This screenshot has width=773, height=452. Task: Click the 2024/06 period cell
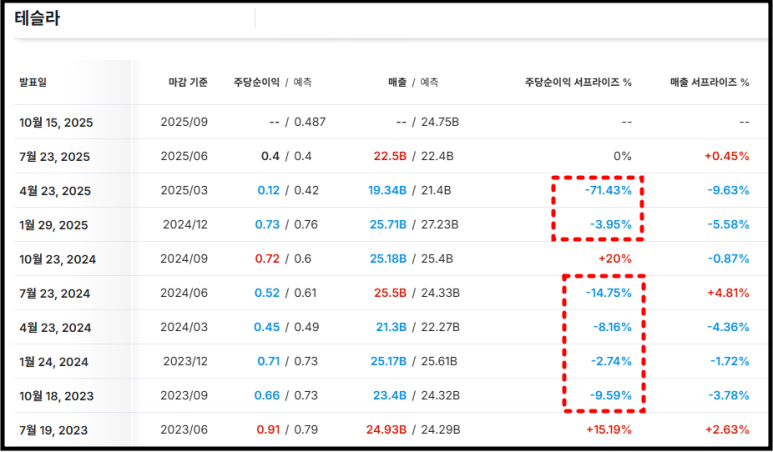tap(184, 293)
